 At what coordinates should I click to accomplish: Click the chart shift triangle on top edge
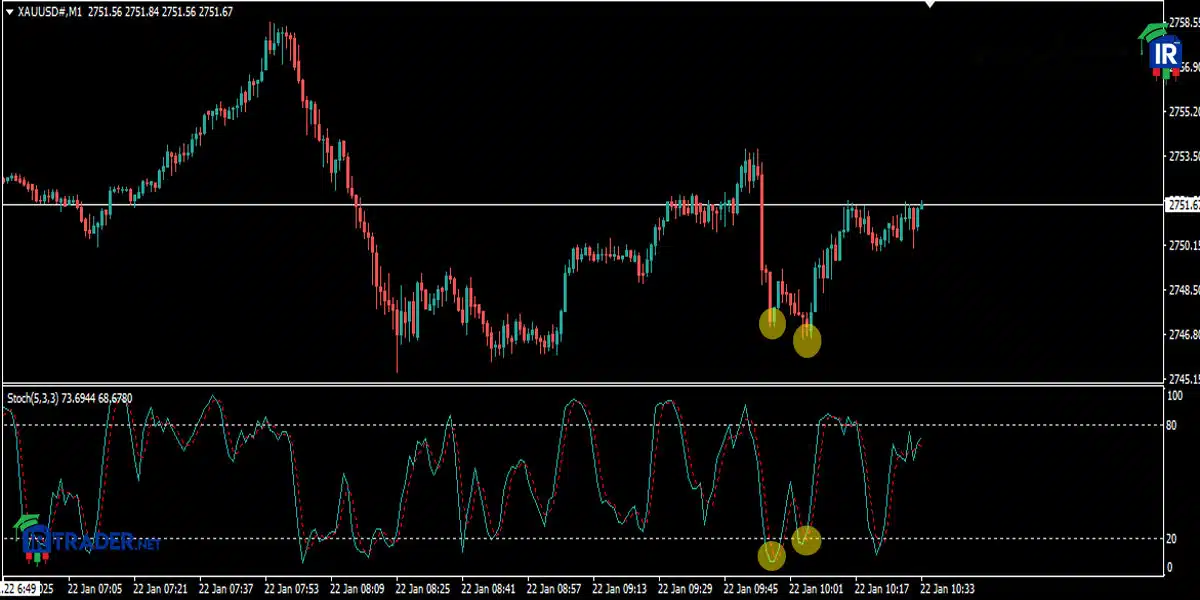click(930, 4)
